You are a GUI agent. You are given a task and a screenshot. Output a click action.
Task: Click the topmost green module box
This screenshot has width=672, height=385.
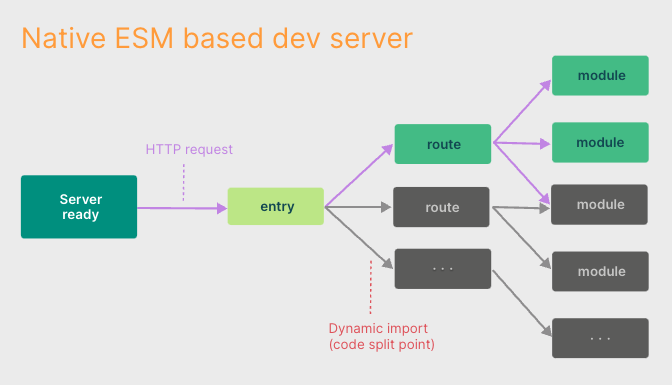coord(600,75)
